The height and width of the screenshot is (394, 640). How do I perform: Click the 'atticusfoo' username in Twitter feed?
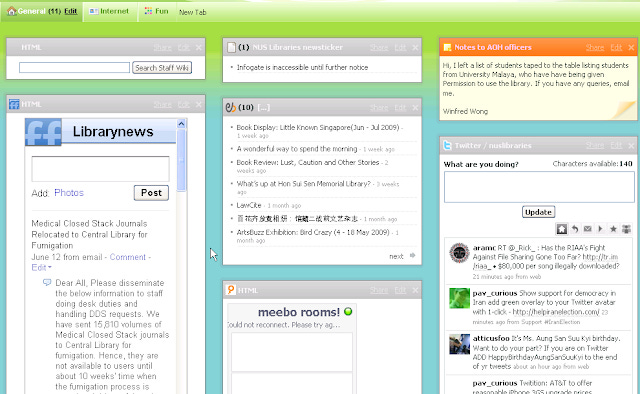click(491, 338)
